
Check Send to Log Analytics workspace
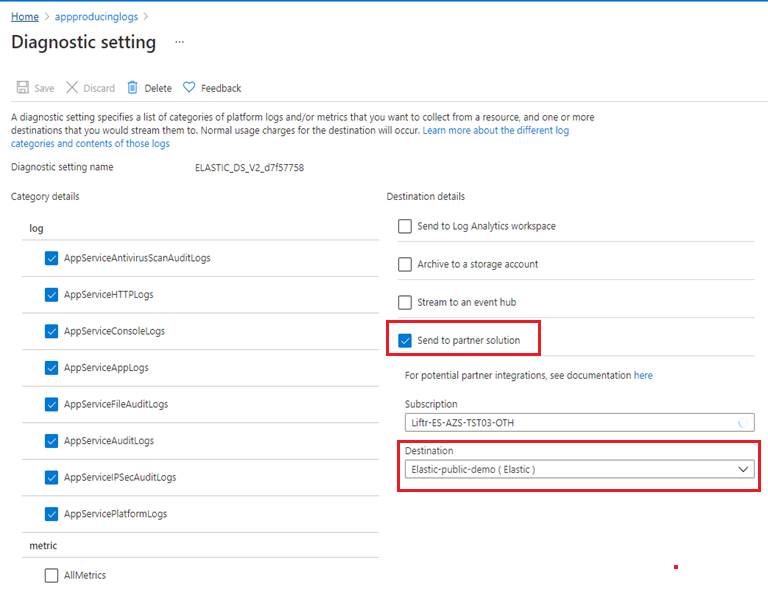click(x=405, y=226)
